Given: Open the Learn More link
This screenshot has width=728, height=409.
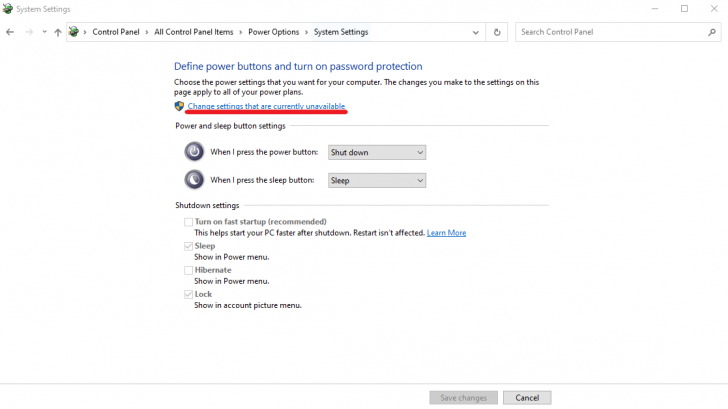Looking at the screenshot, I should point(446,233).
